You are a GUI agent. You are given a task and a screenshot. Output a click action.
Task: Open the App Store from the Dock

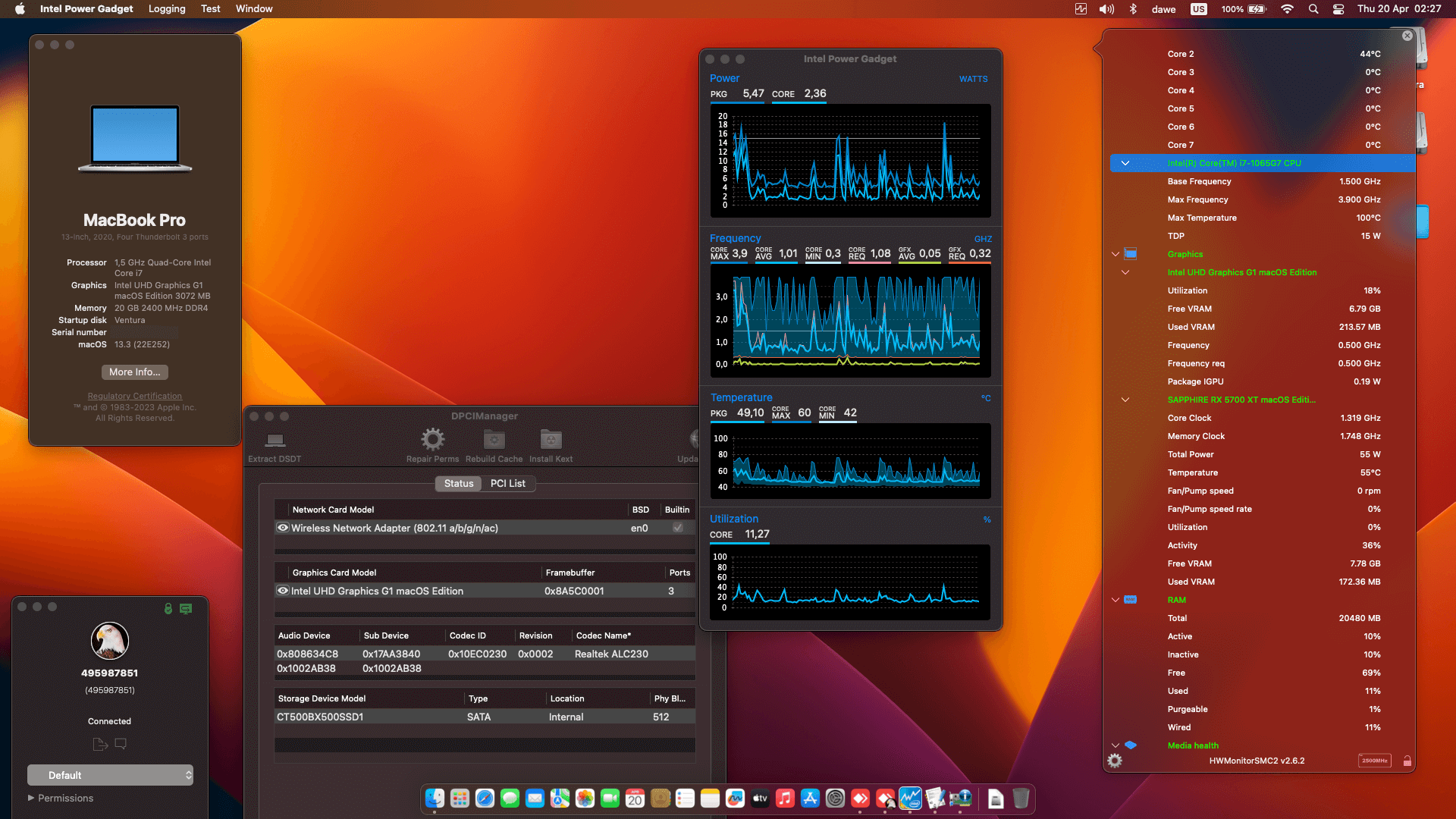810,798
